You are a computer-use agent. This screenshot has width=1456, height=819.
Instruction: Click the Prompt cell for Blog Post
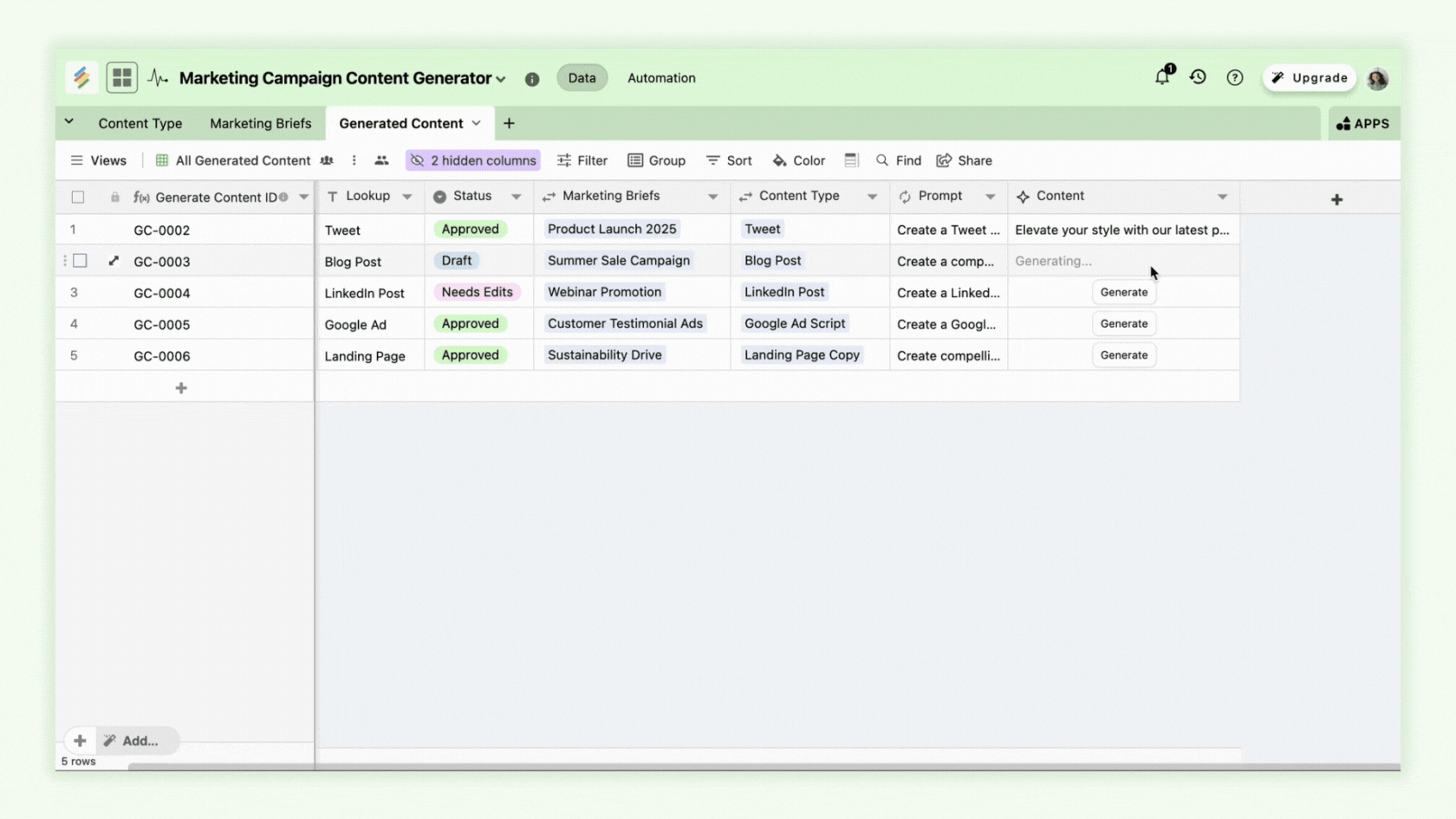948,261
